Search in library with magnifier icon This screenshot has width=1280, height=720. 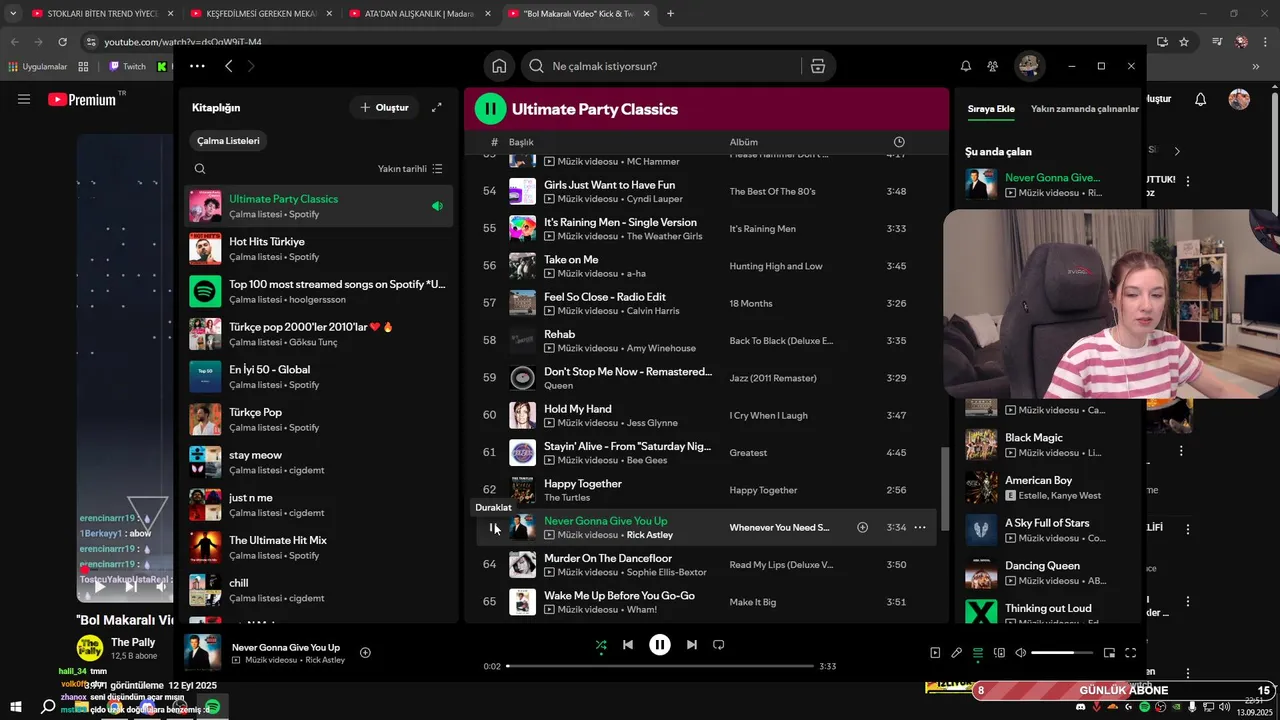(x=200, y=169)
